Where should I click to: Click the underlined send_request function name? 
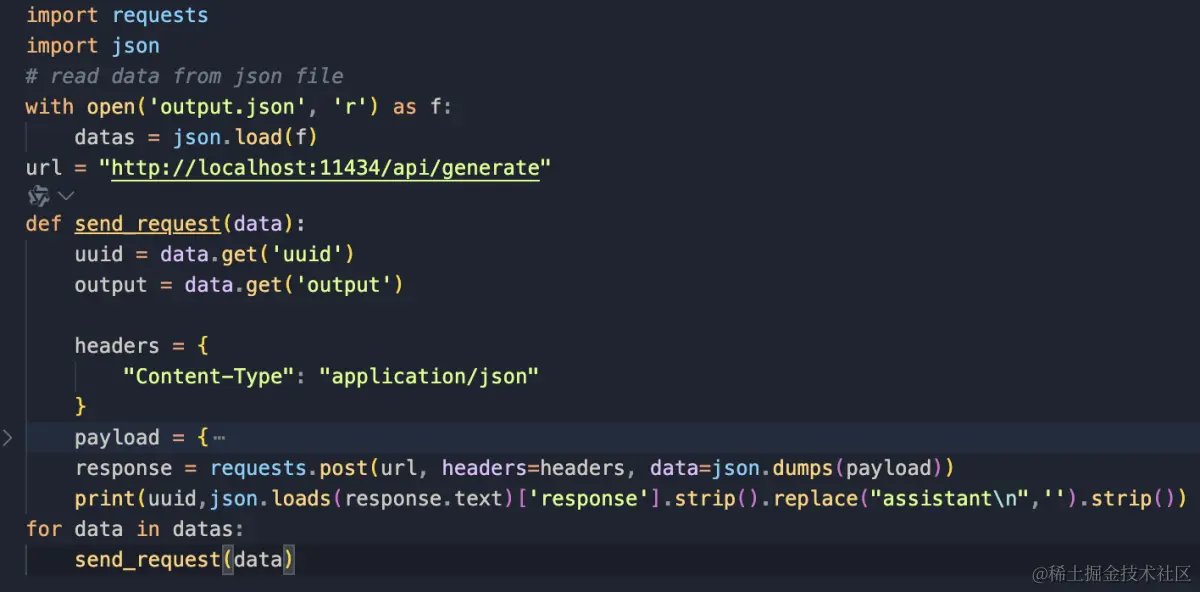click(147, 223)
